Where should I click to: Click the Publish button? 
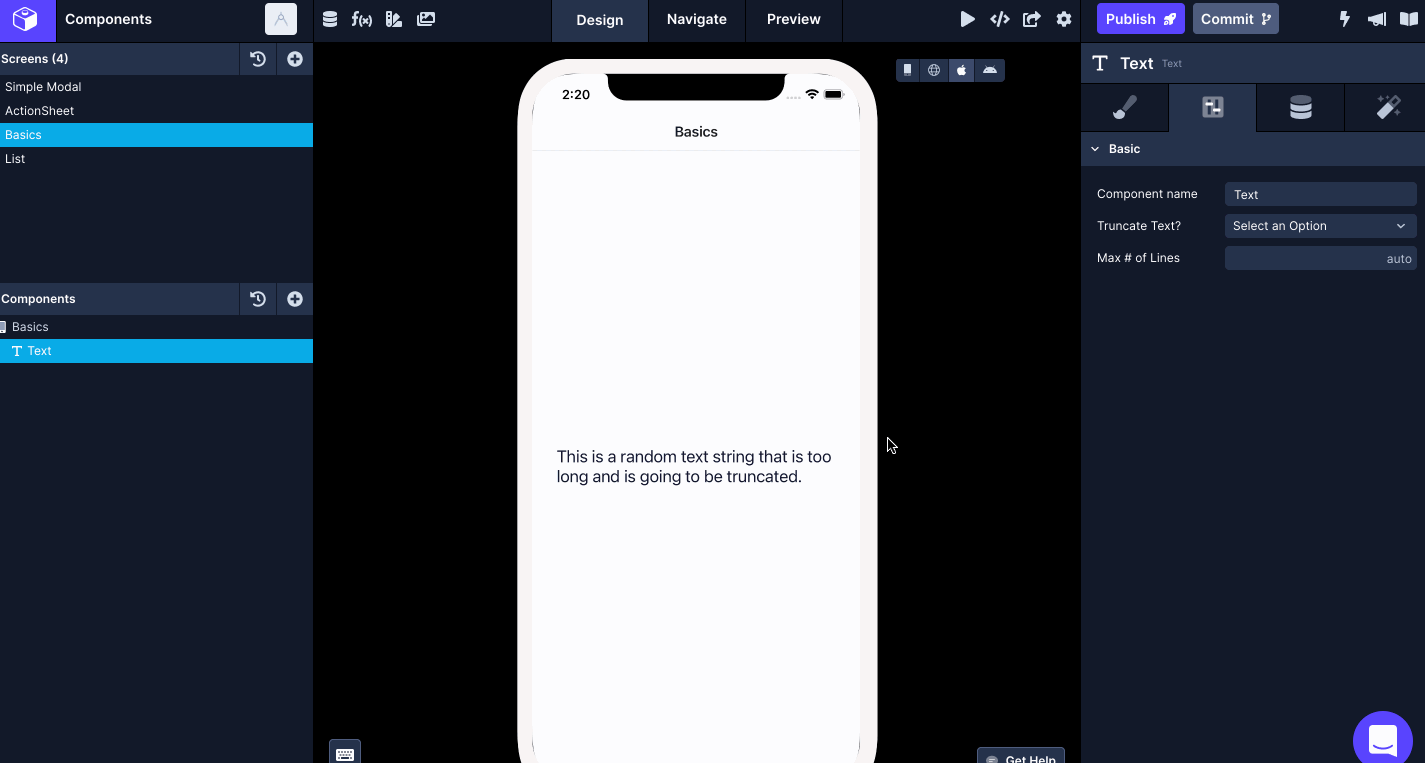click(x=1141, y=19)
